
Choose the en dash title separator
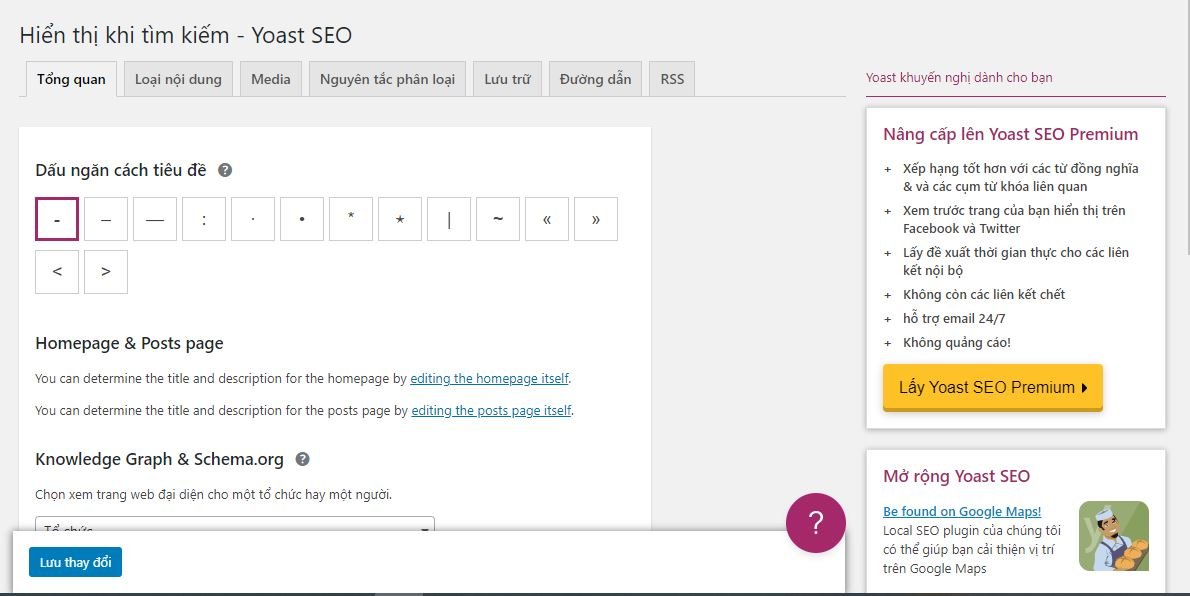coord(106,219)
